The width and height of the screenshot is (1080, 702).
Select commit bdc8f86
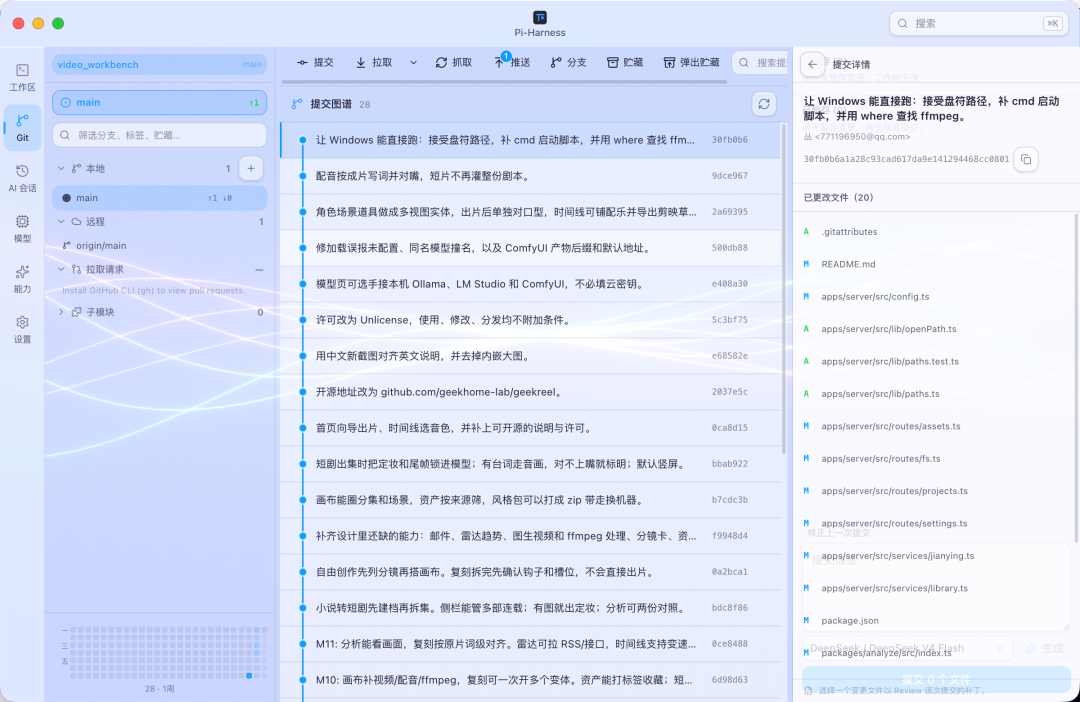coord(530,608)
